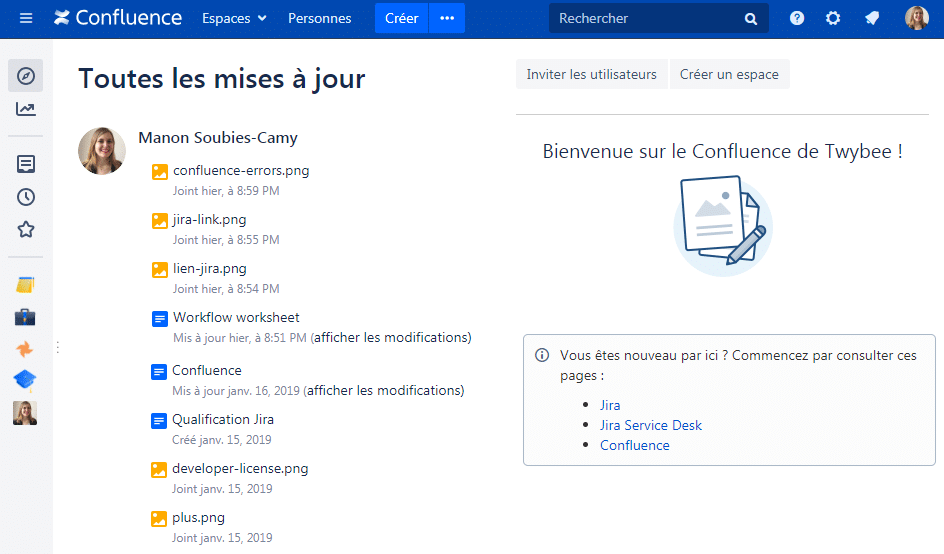Click Créer un espace button
Image resolution: width=944 pixels, height=554 pixels.
[x=729, y=74]
